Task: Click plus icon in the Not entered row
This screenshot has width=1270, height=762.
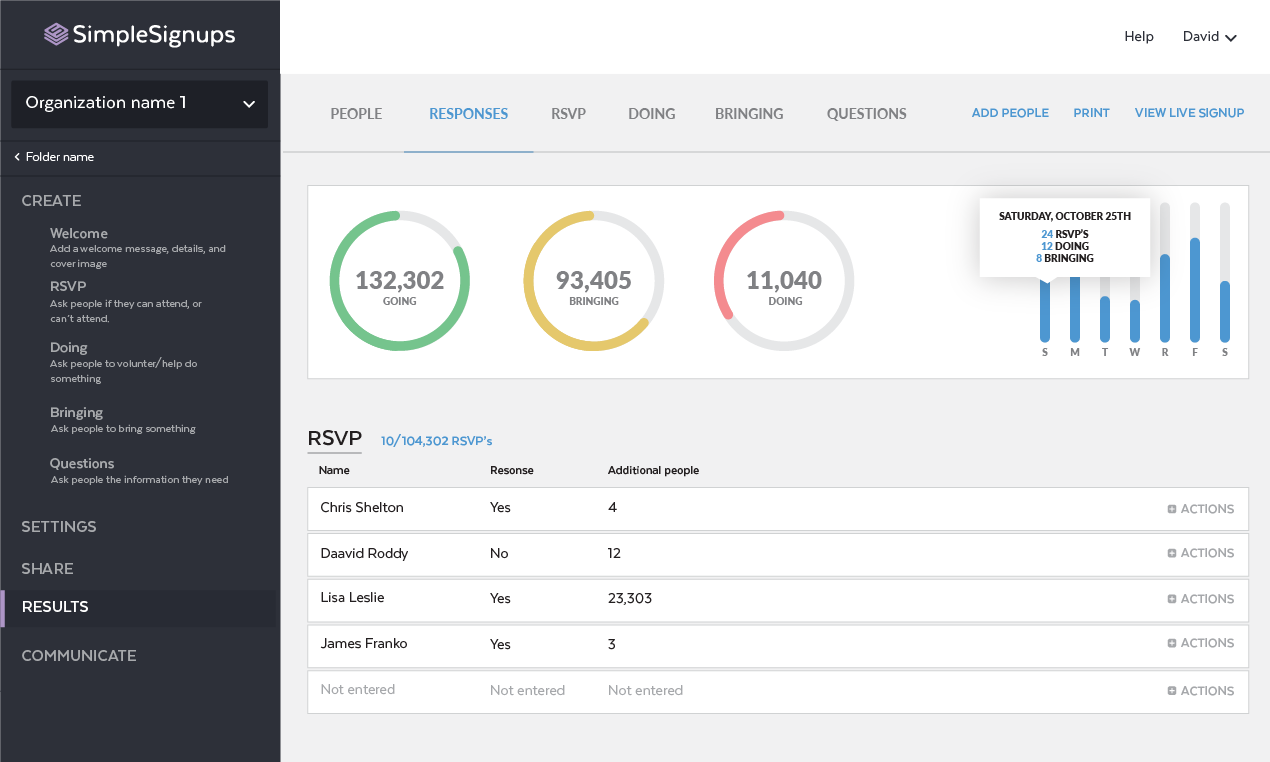Action: [1172, 691]
